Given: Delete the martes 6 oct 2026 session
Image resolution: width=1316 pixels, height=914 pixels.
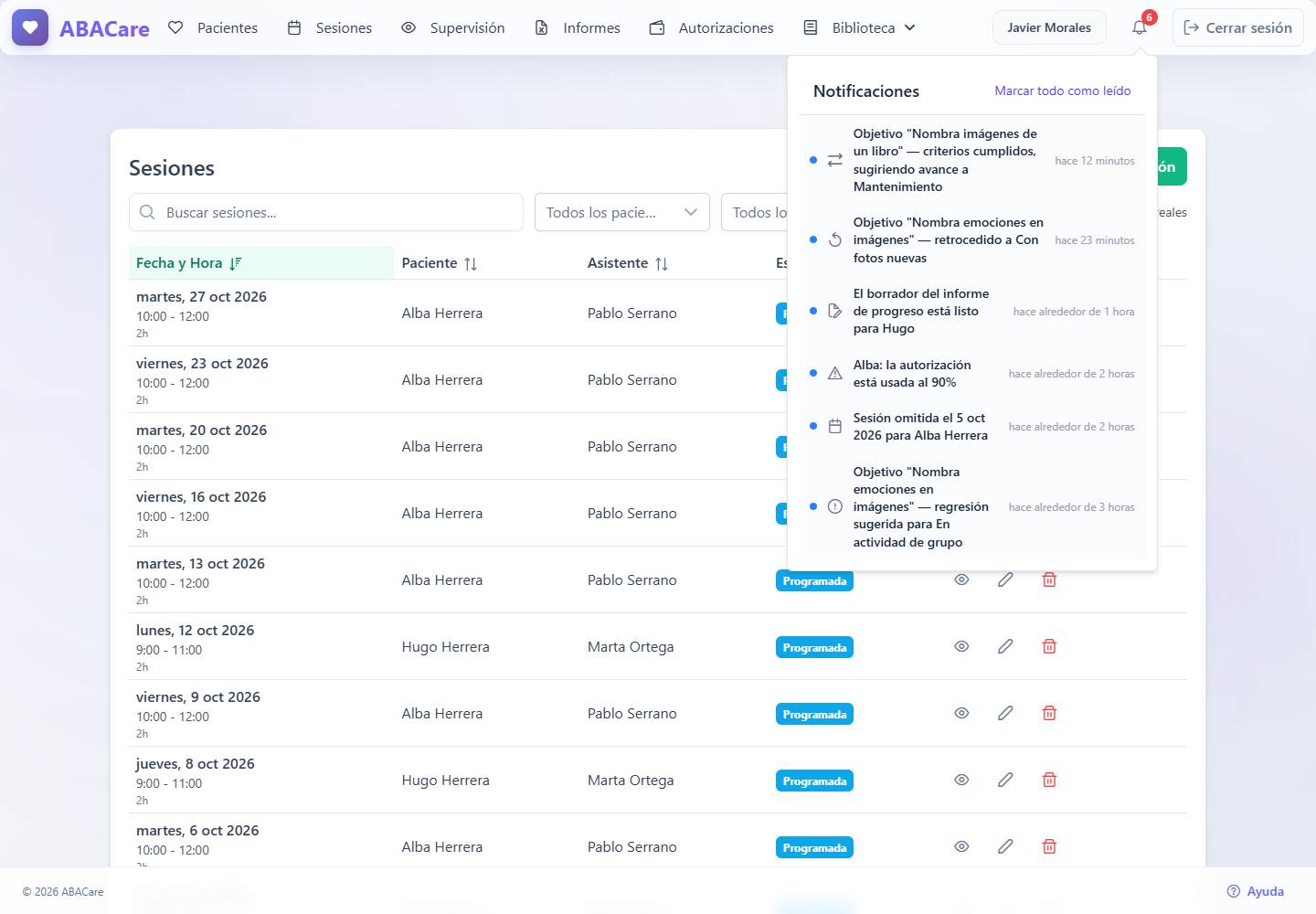Looking at the screenshot, I should (1049, 846).
